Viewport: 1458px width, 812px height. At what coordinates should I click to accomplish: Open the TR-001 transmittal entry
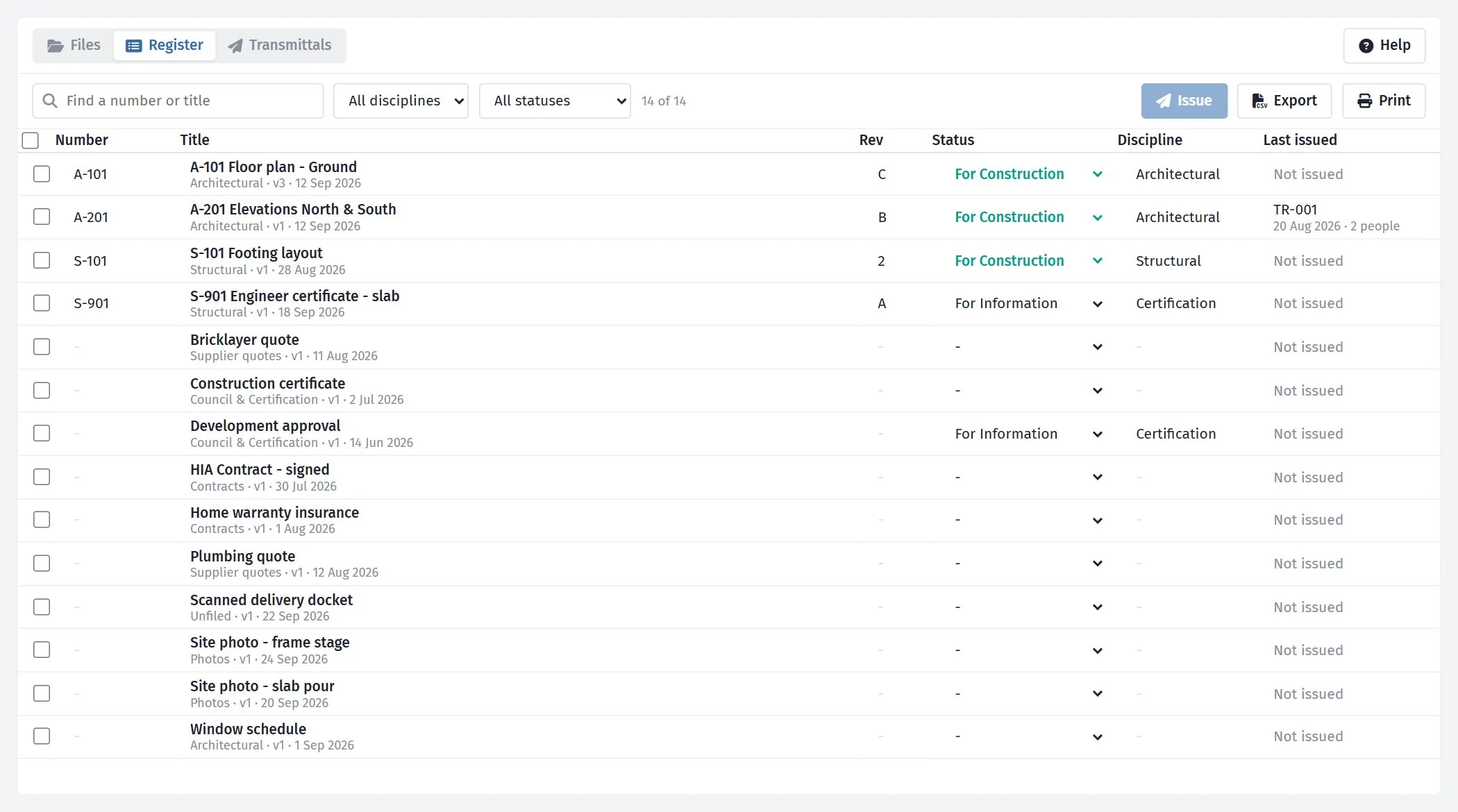[x=1295, y=210]
